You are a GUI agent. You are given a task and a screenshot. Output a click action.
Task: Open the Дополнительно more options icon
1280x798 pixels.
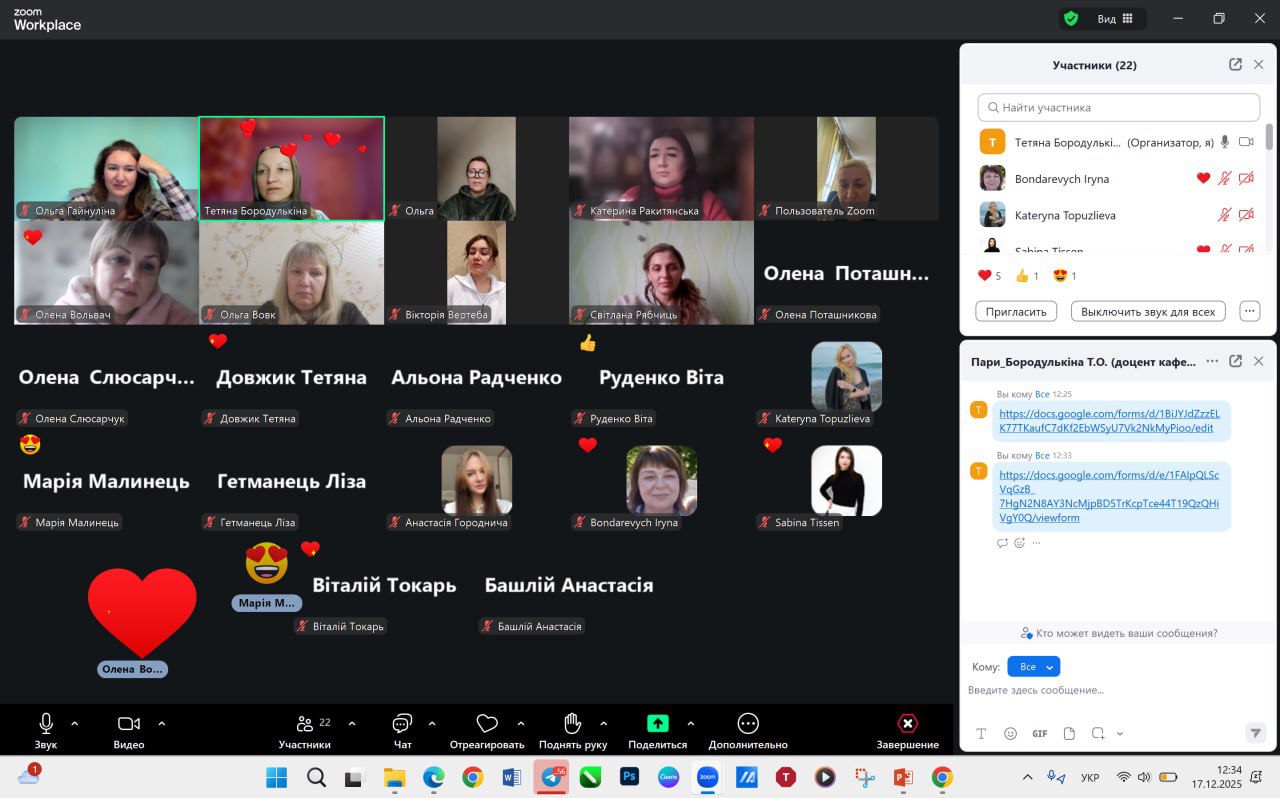coord(747,723)
